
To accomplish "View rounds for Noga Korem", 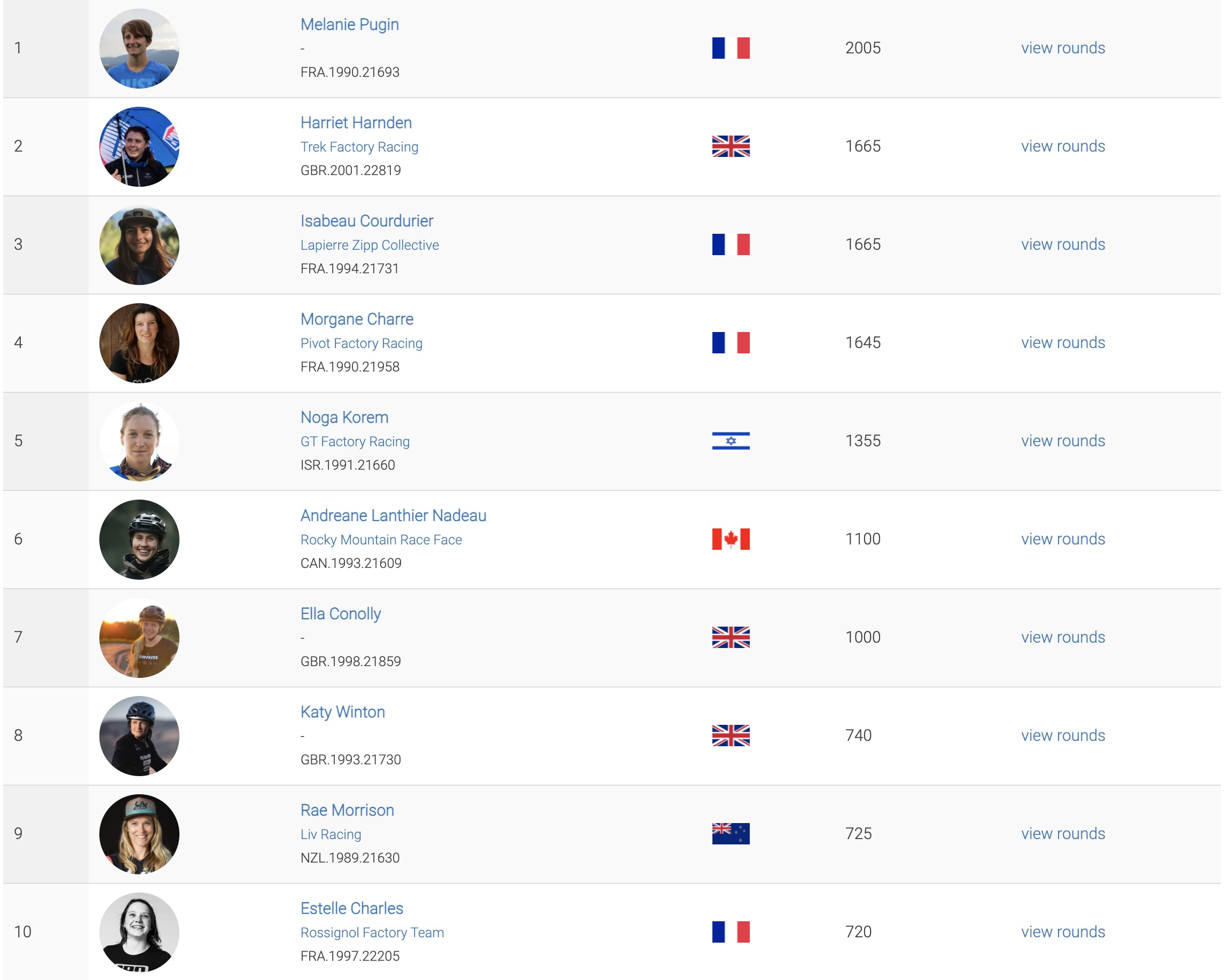I will (x=1062, y=441).
